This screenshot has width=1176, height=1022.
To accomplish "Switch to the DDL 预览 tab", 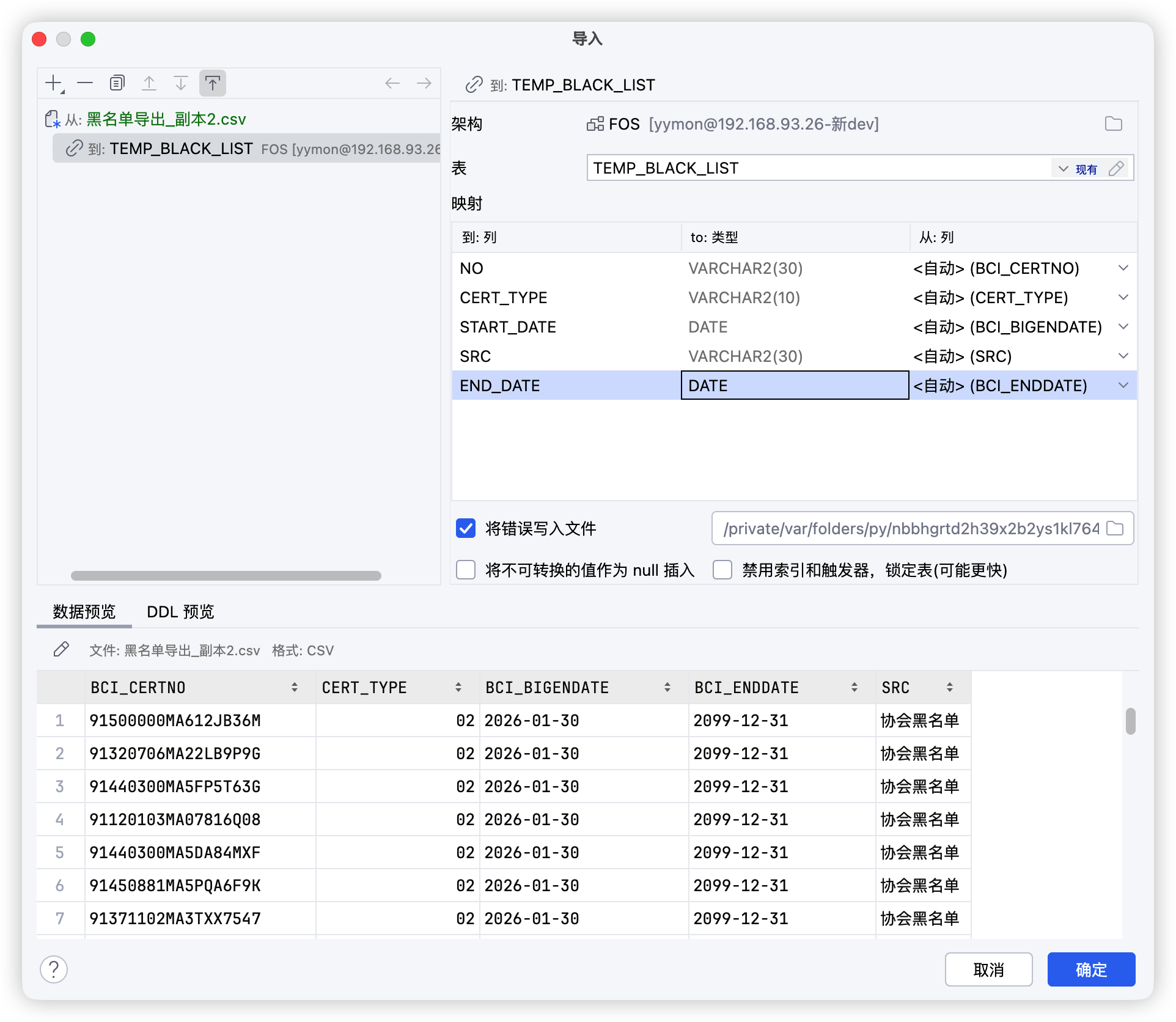I will [x=180, y=612].
